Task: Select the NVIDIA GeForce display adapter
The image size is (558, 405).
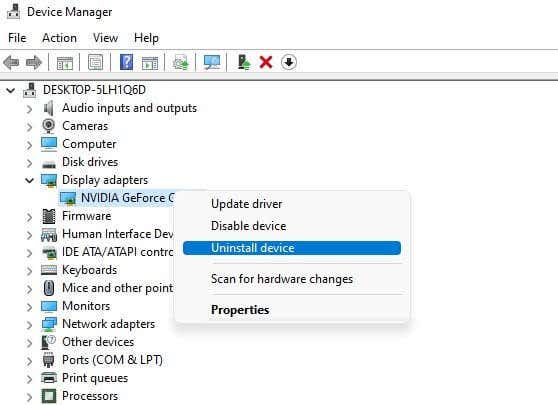Action: point(127,198)
